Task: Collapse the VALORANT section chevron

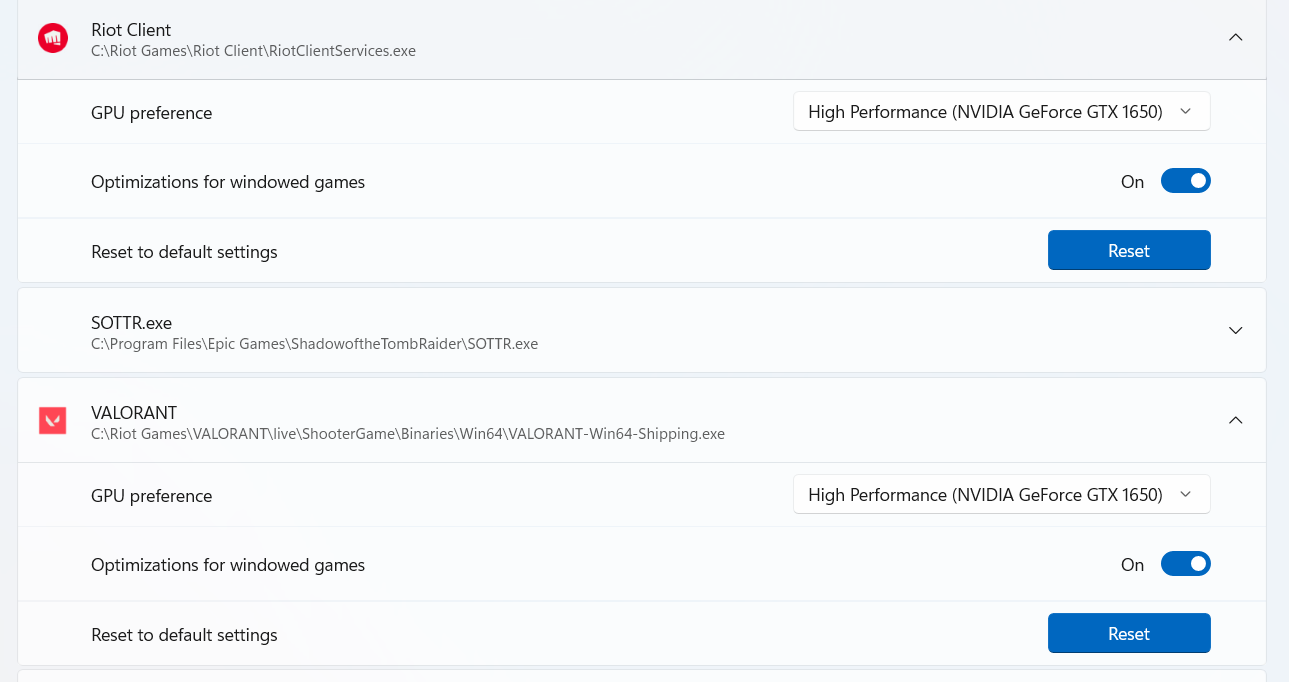Action: 1235,421
